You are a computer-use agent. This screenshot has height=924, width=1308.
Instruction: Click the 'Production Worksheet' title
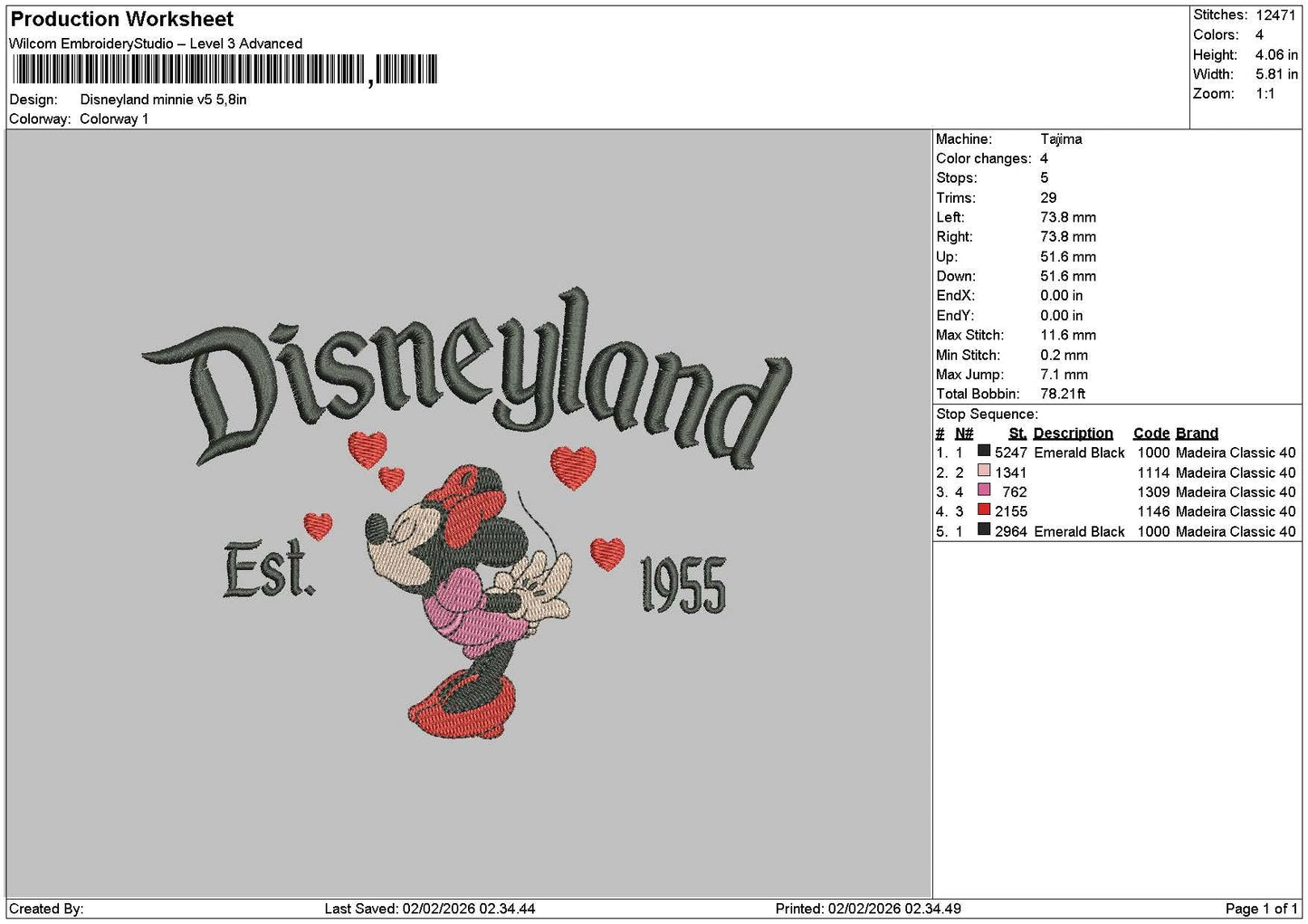click(121, 19)
